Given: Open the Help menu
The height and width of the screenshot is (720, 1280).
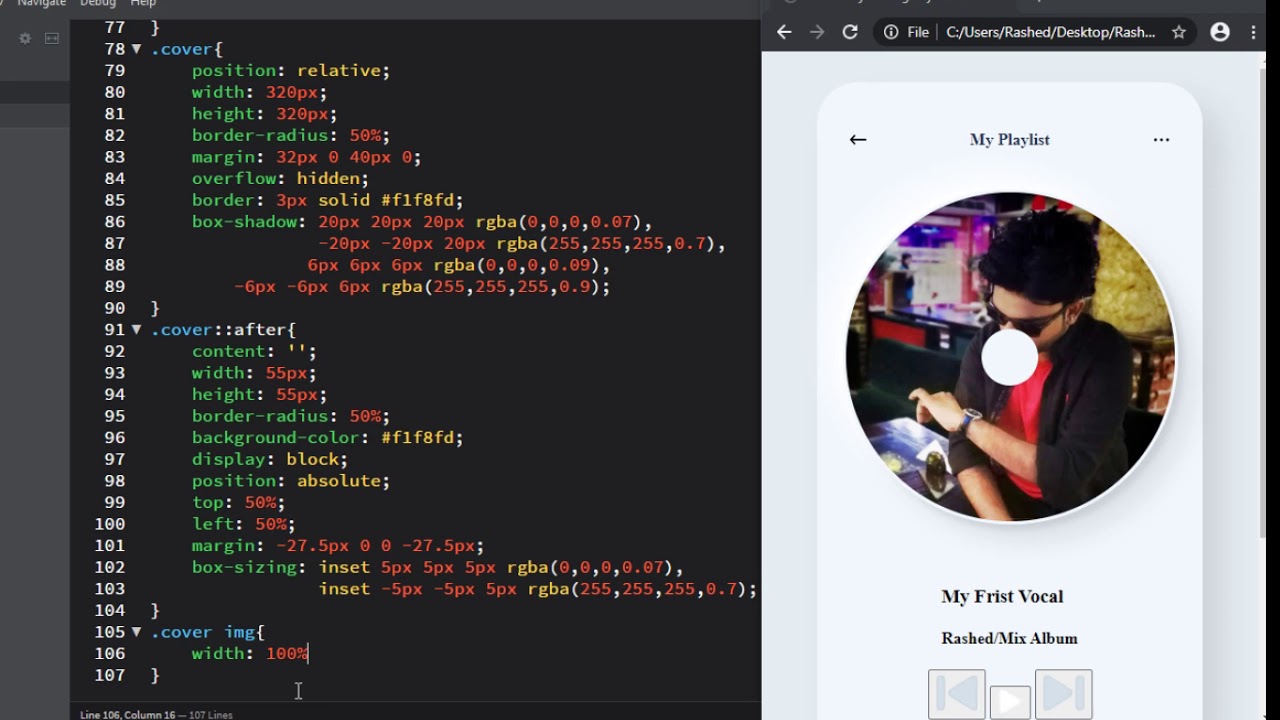Looking at the screenshot, I should [x=143, y=3].
